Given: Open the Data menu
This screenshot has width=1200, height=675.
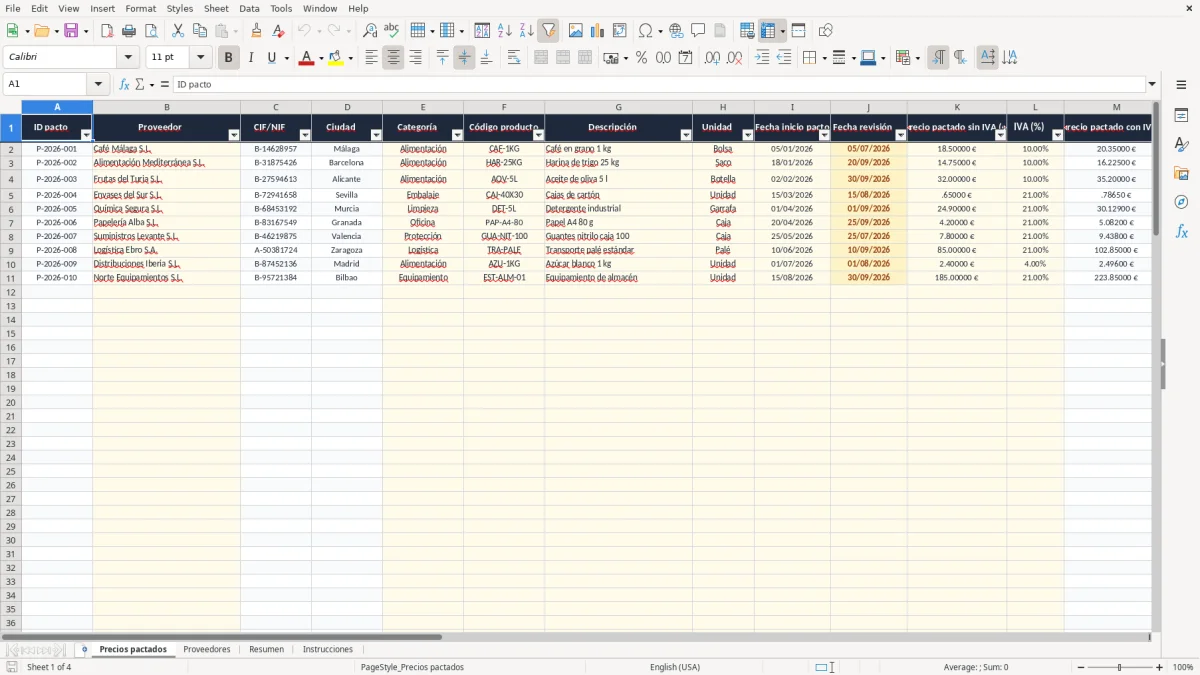Looking at the screenshot, I should pyautogui.click(x=249, y=8).
